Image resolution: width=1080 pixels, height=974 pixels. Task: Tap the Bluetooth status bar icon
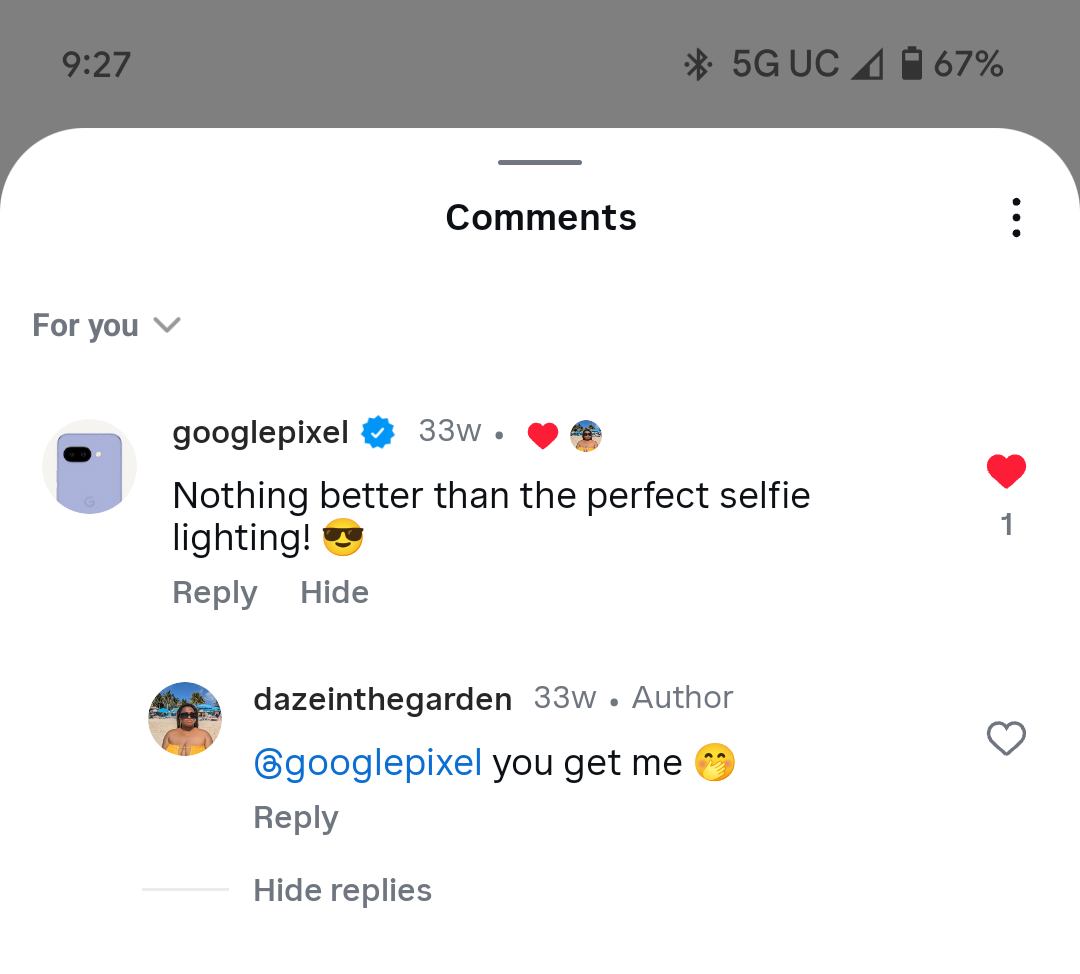point(697,65)
